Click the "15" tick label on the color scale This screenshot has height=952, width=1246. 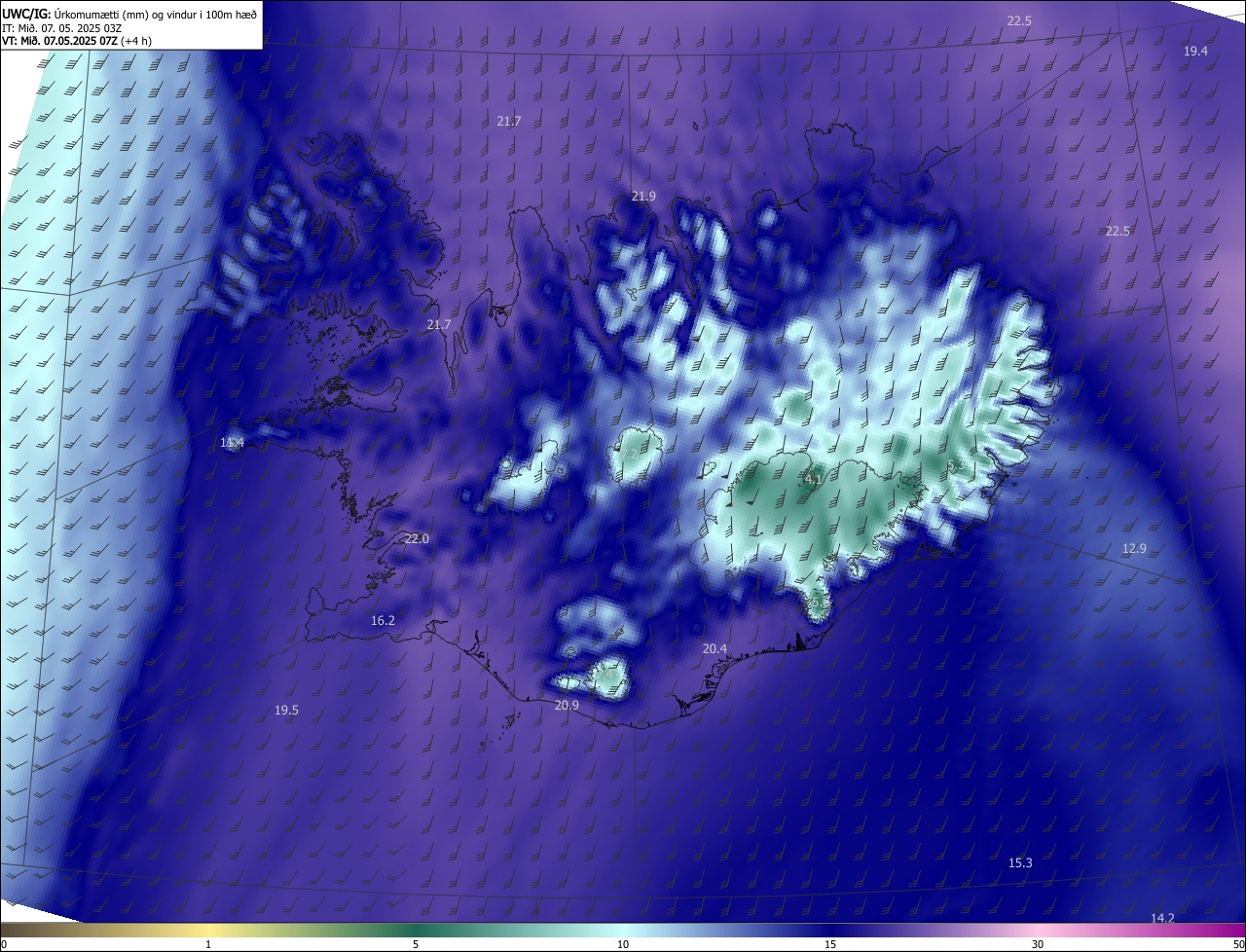[830, 944]
